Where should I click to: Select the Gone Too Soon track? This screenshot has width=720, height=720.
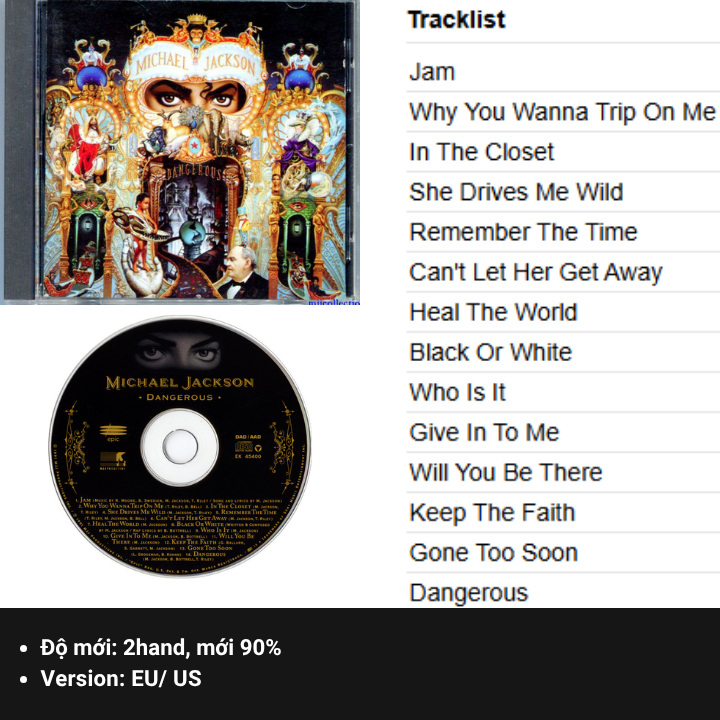coord(493,552)
